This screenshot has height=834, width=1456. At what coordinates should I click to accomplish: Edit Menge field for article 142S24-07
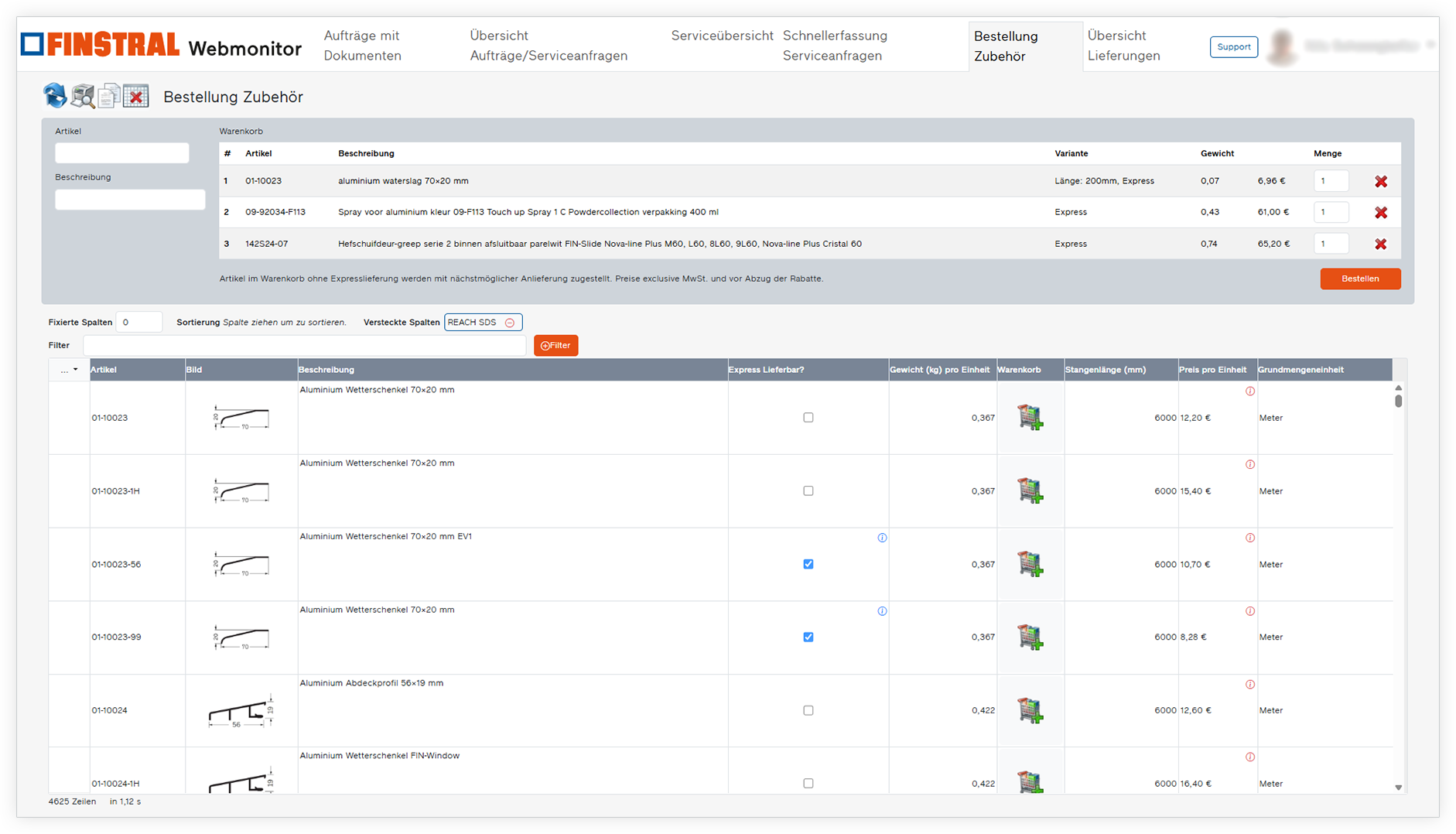[1331, 244]
